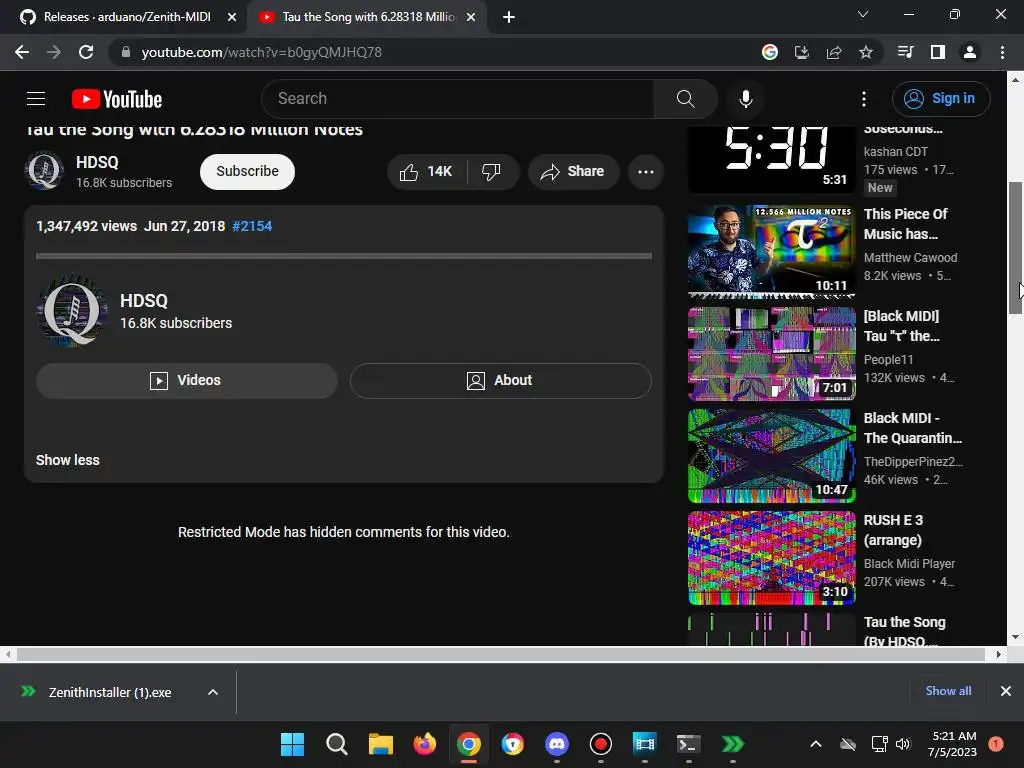Open Firefox from taskbar
The image size is (1024, 768).
424,744
